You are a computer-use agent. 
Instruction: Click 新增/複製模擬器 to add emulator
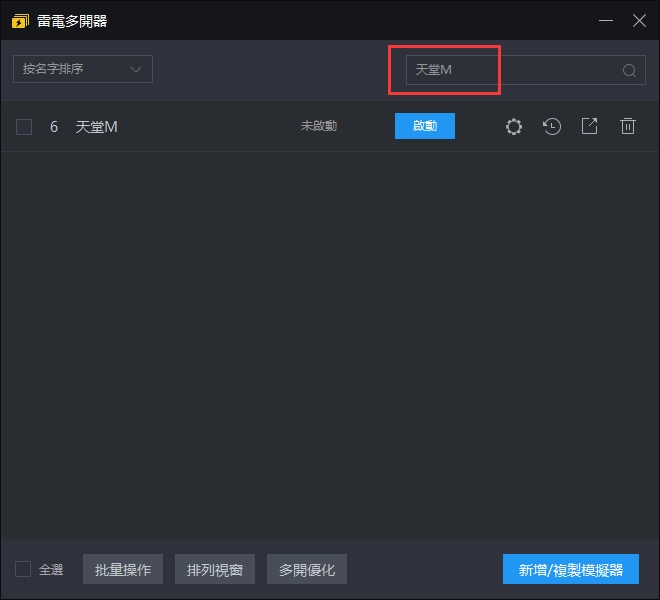571,569
